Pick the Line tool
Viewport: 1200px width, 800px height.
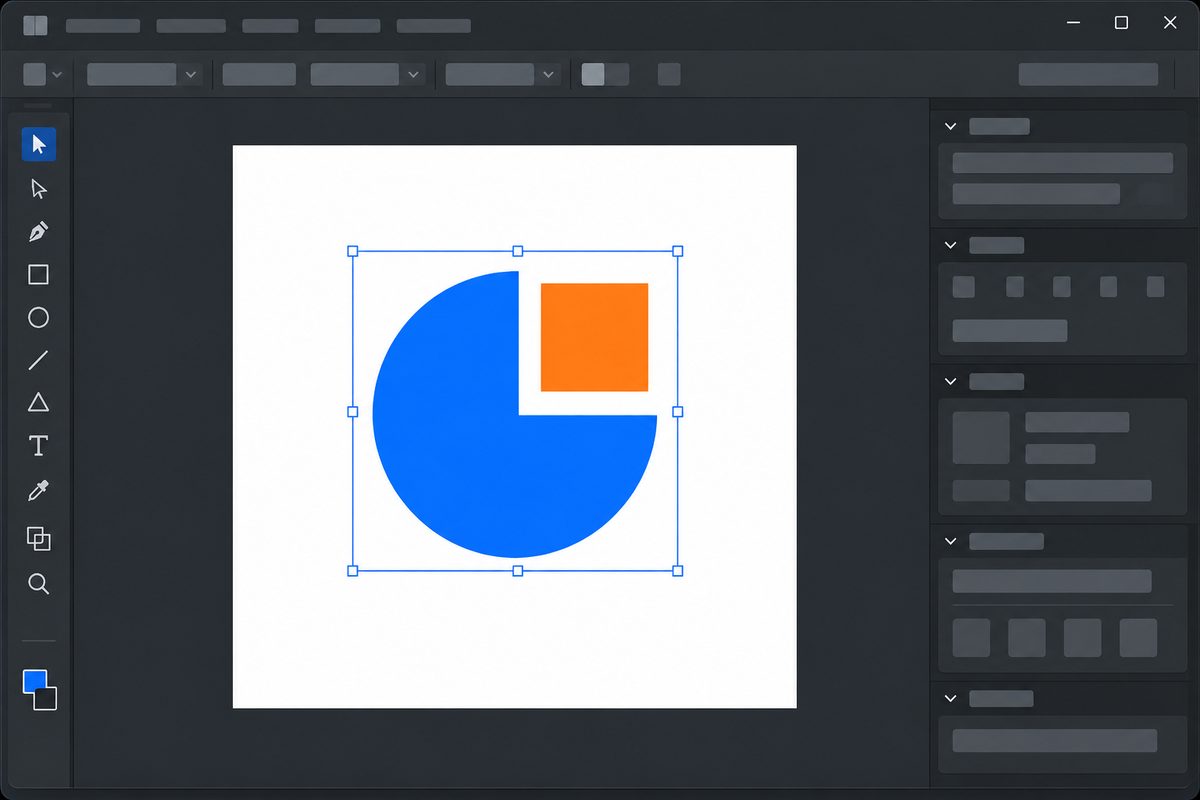pos(38,361)
